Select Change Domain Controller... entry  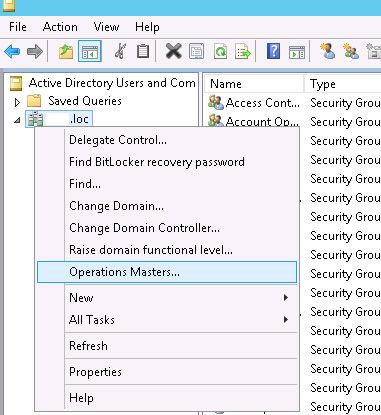click(x=167, y=228)
